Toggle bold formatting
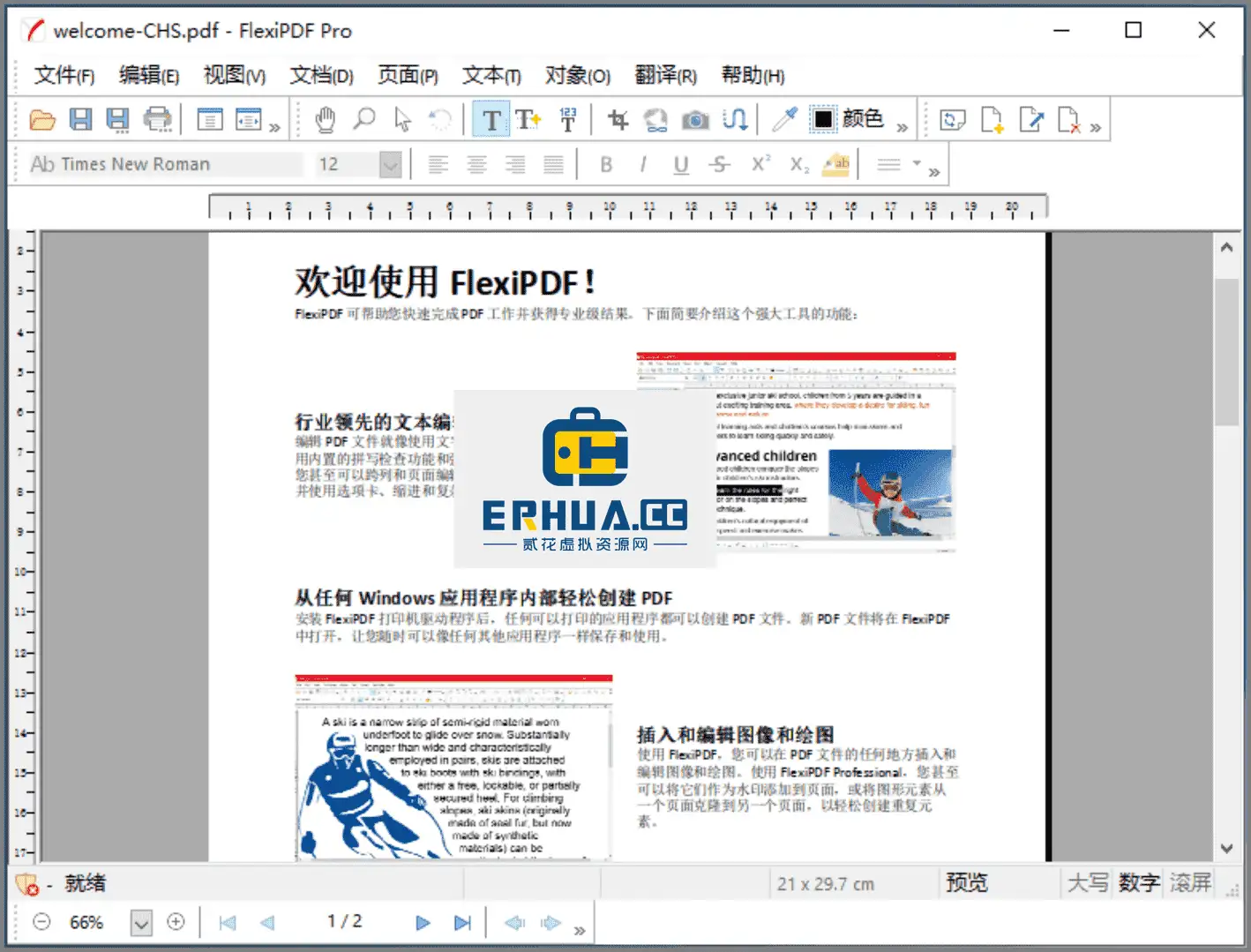The width and height of the screenshot is (1251, 952). (606, 164)
